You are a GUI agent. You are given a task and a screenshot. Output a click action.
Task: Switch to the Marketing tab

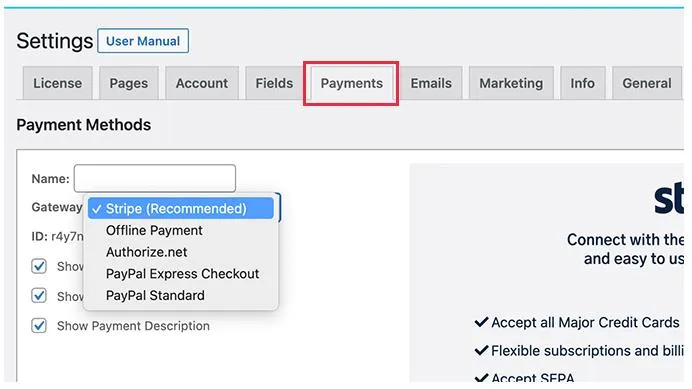point(511,83)
